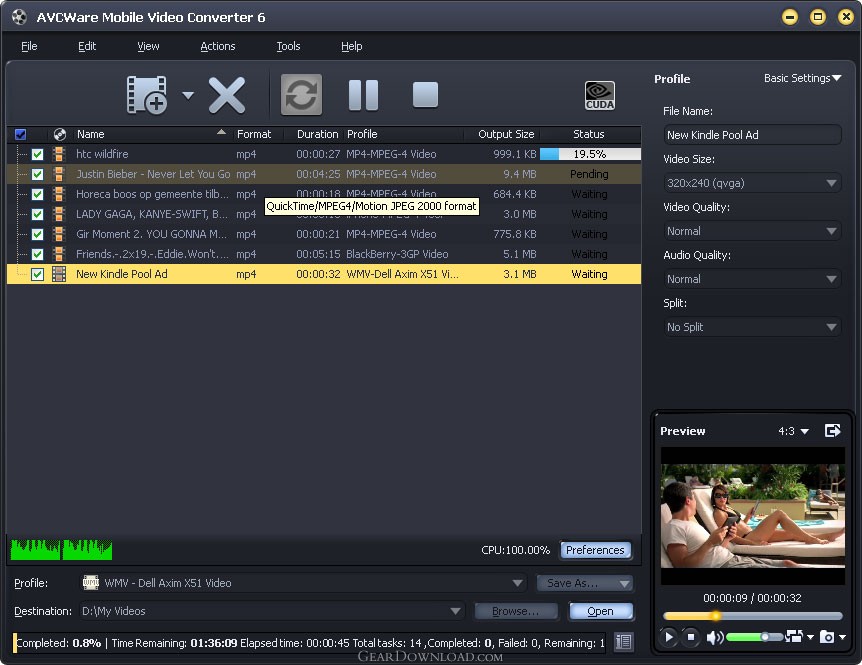
Task: Take a snapshot with the camera icon
Action: click(827, 637)
